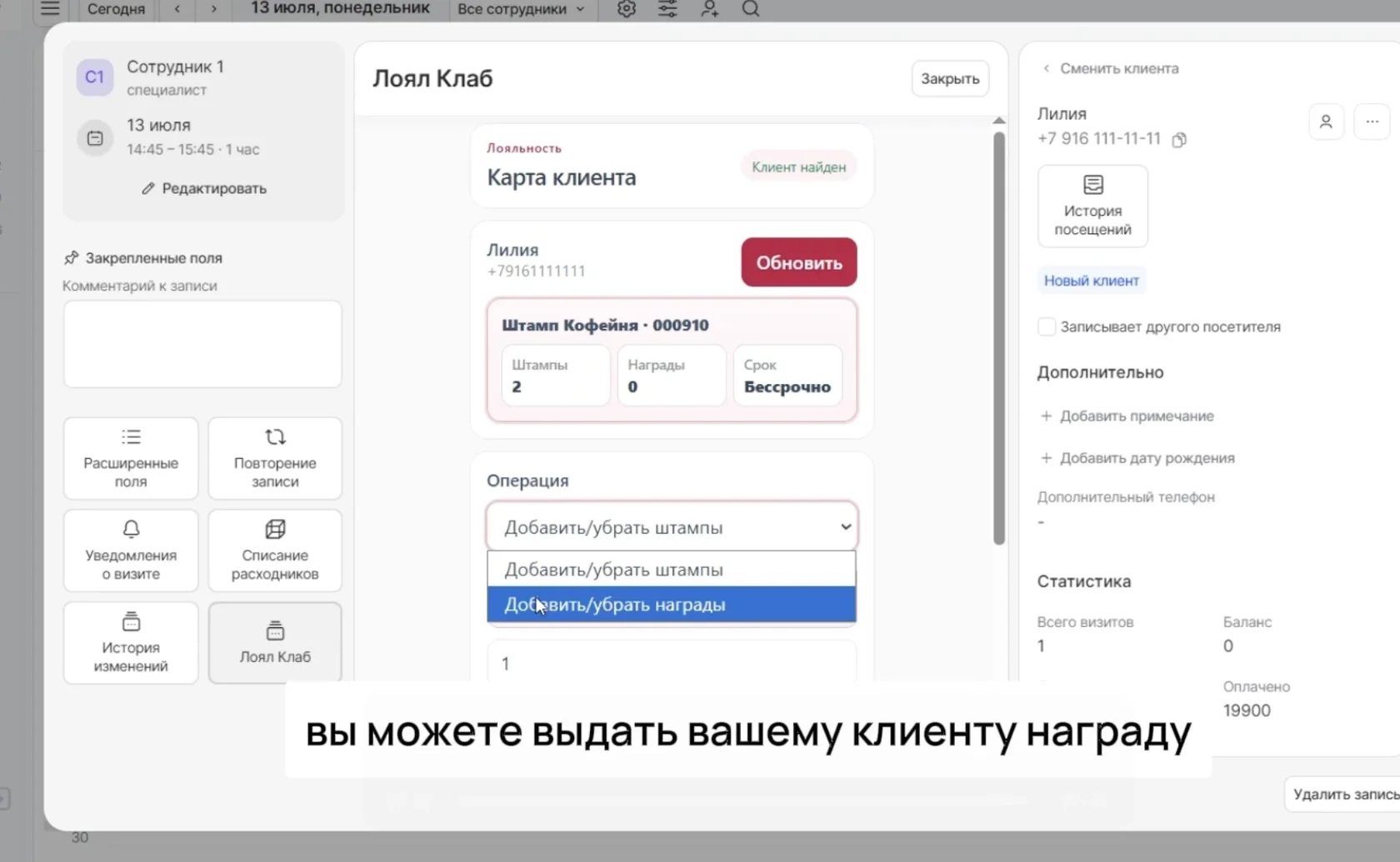Click Штампы count cell
Viewport: 1400px width, 862px height.
tap(556, 376)
